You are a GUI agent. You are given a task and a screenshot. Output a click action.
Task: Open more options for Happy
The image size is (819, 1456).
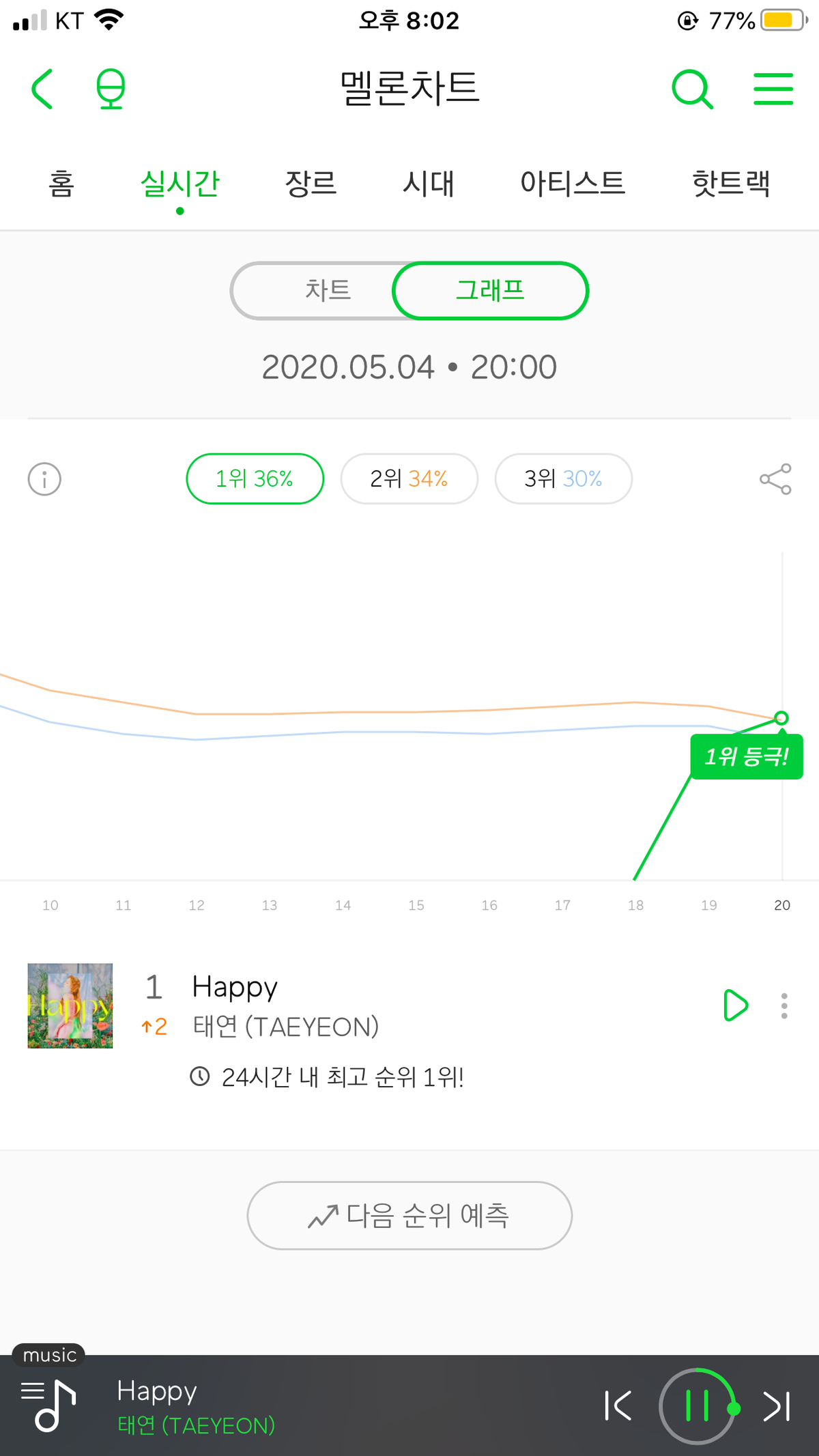click(x=784, y=1005)
